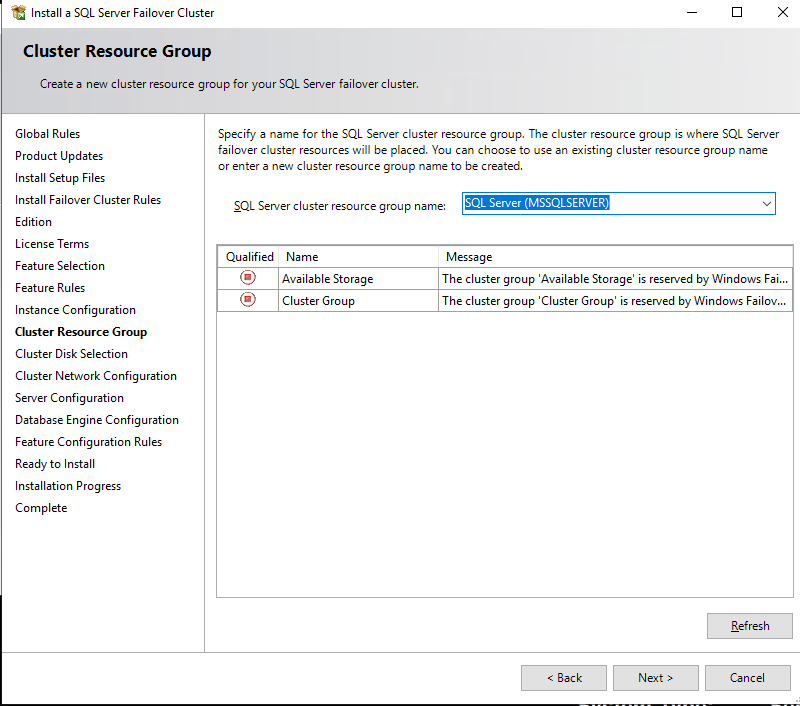Click the SQL Server cluster resource group name label

tap(339, 206)
